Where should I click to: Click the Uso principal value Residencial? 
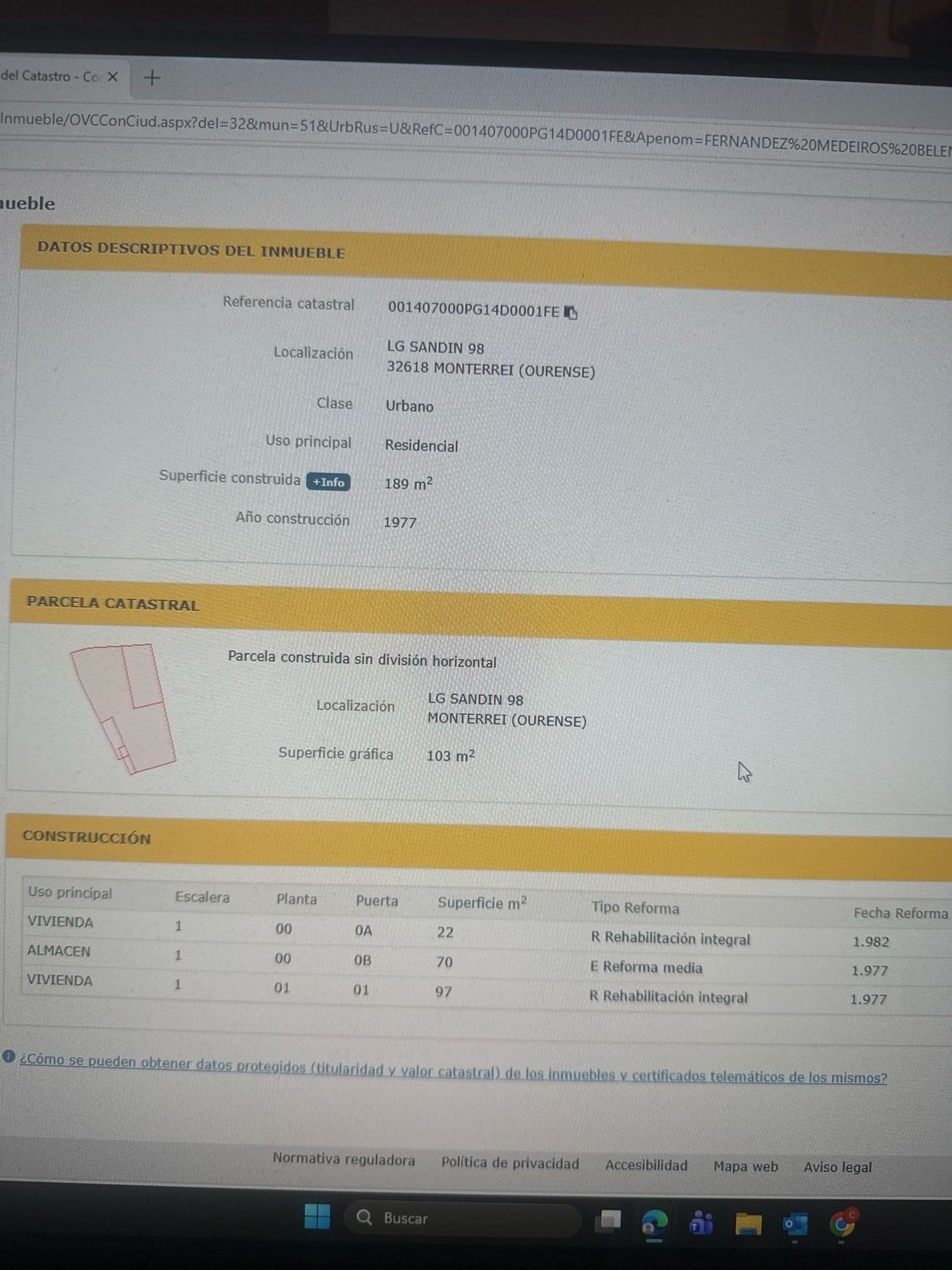[x=421, y=445]
